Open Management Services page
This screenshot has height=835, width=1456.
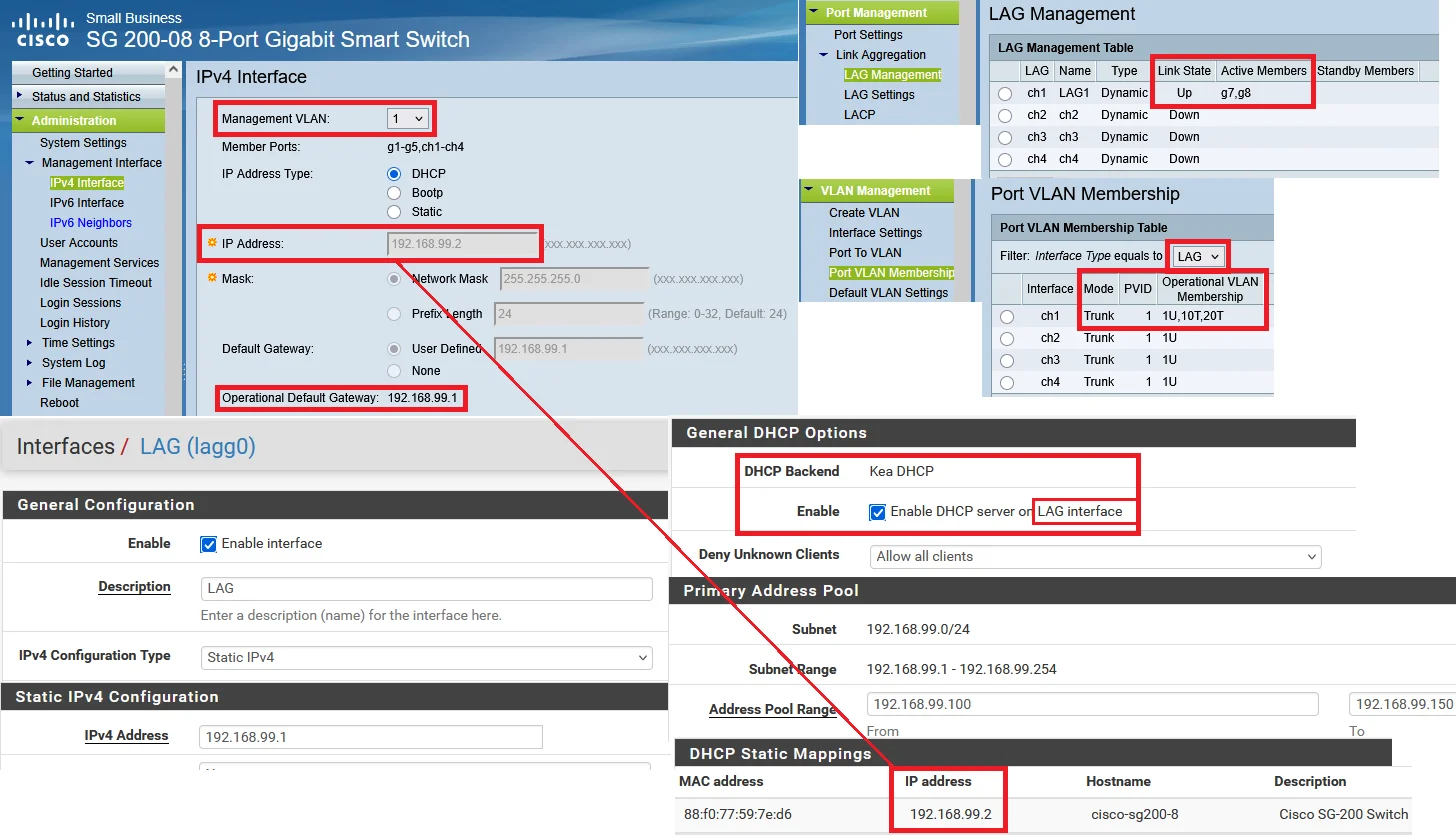pos(99,263)
